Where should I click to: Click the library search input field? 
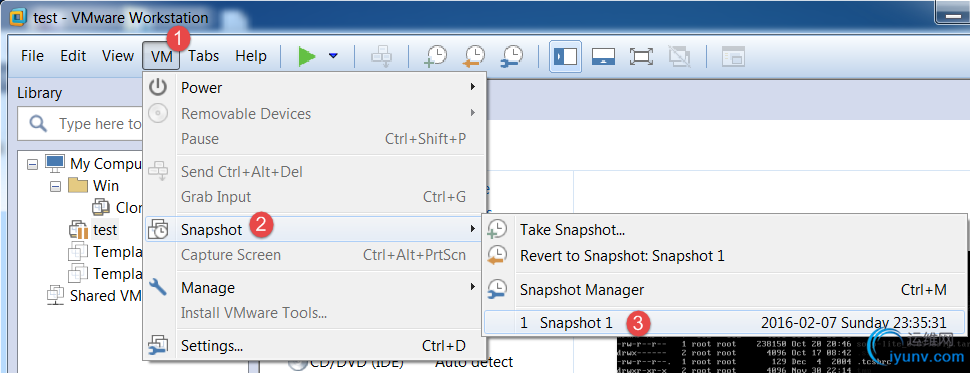(x=80, y=124)
